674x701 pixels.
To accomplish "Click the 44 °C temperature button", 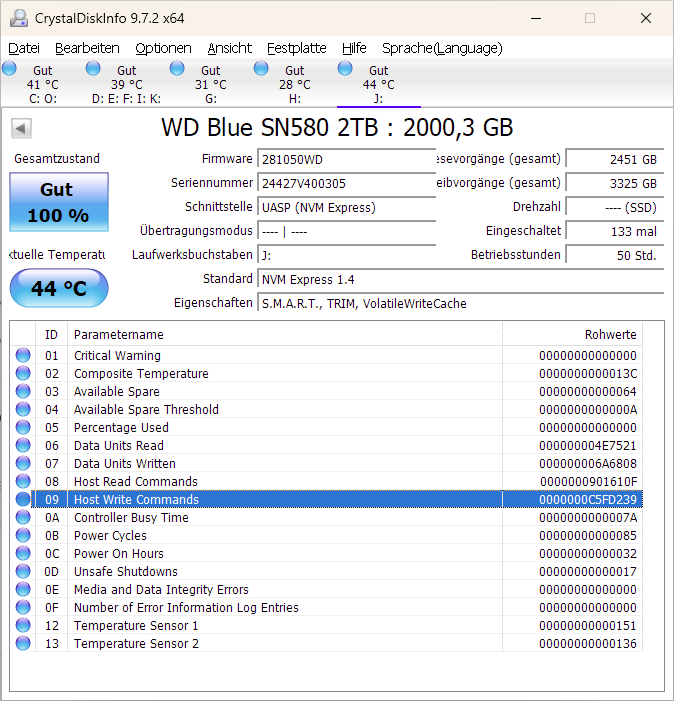I will (x=59, y=288).
